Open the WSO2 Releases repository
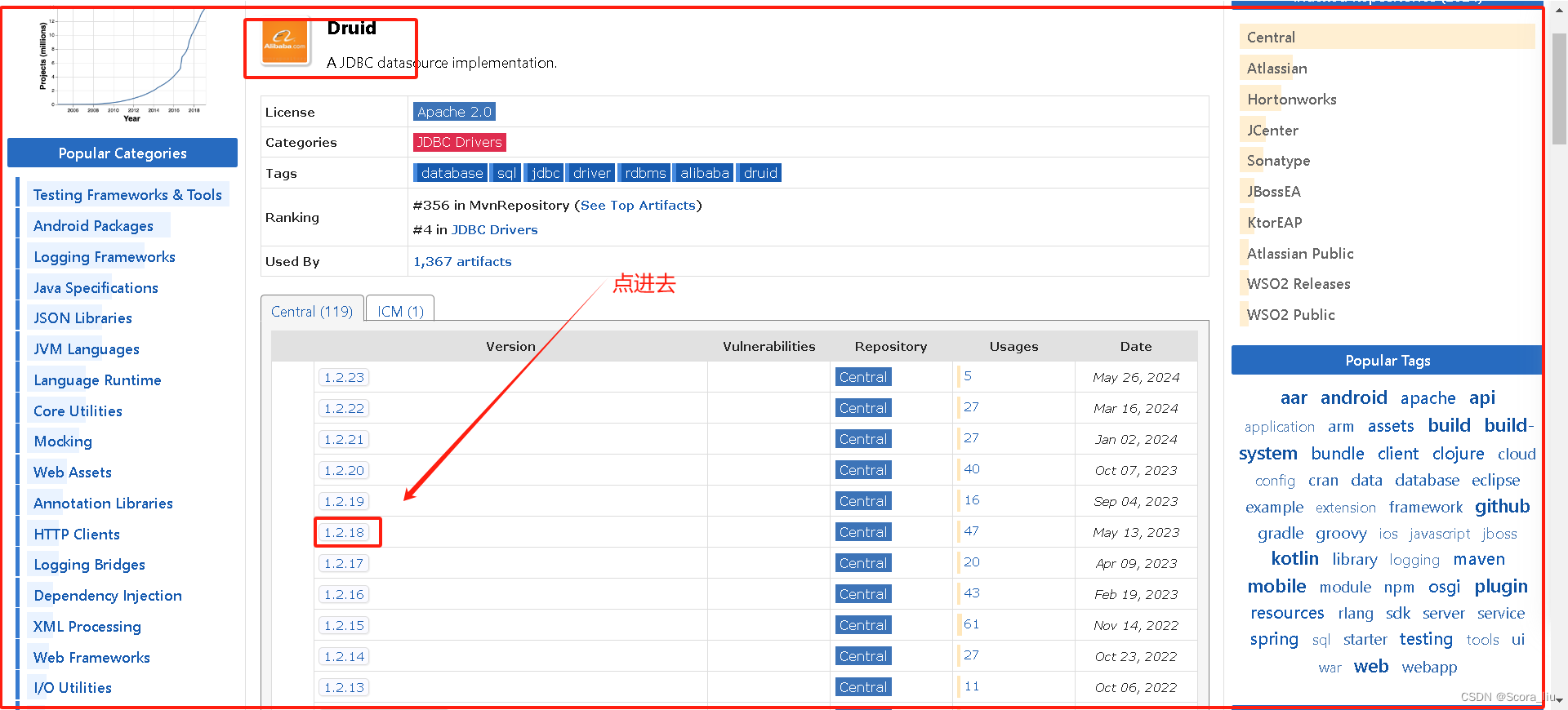 point(1298,284)
